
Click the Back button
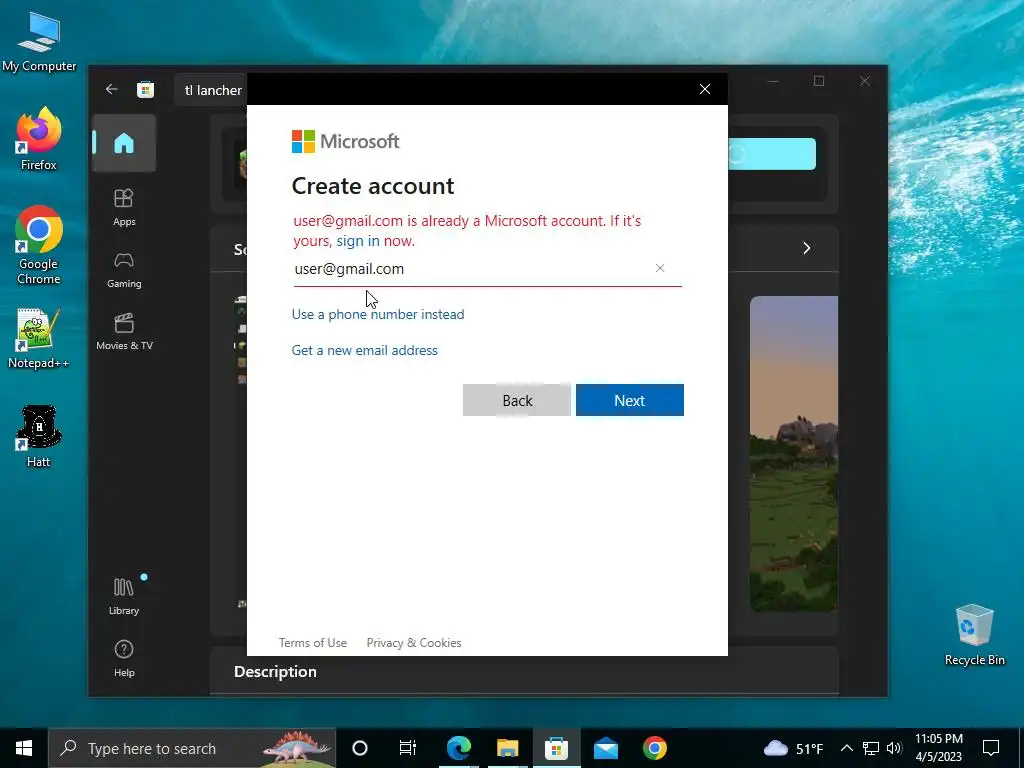coord(517,400)
